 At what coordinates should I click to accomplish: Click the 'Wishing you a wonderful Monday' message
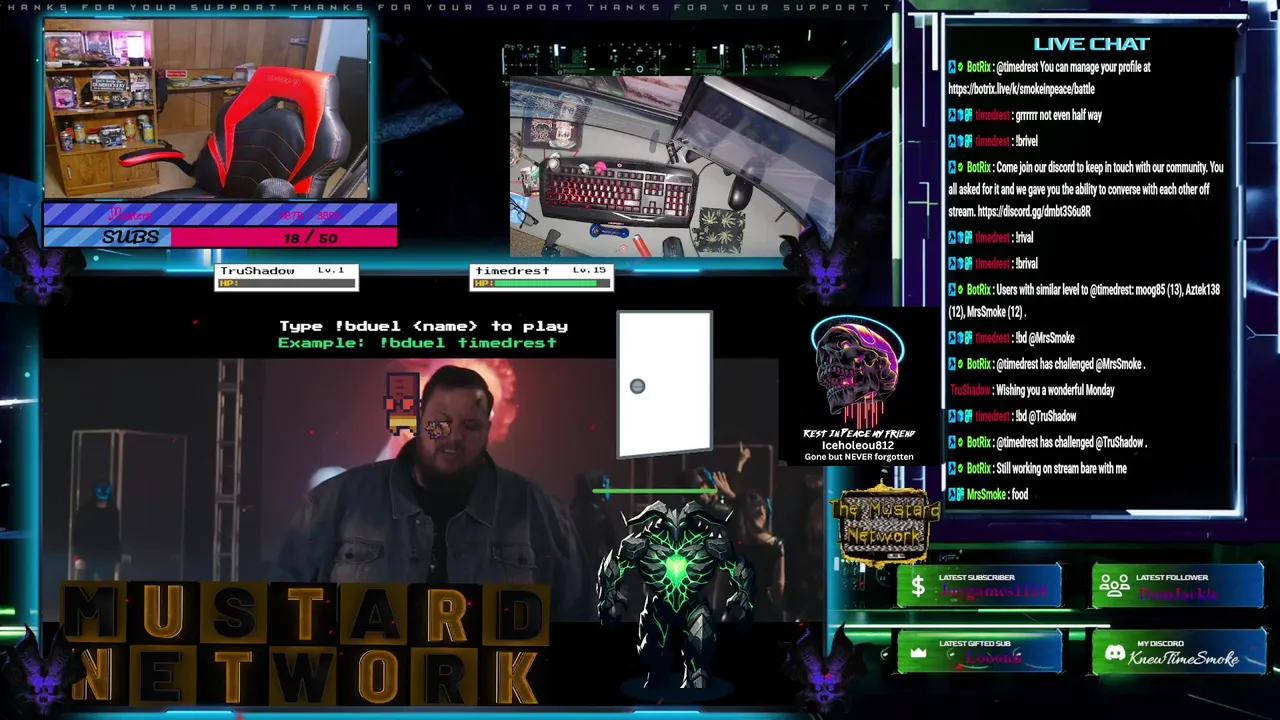1055,390
